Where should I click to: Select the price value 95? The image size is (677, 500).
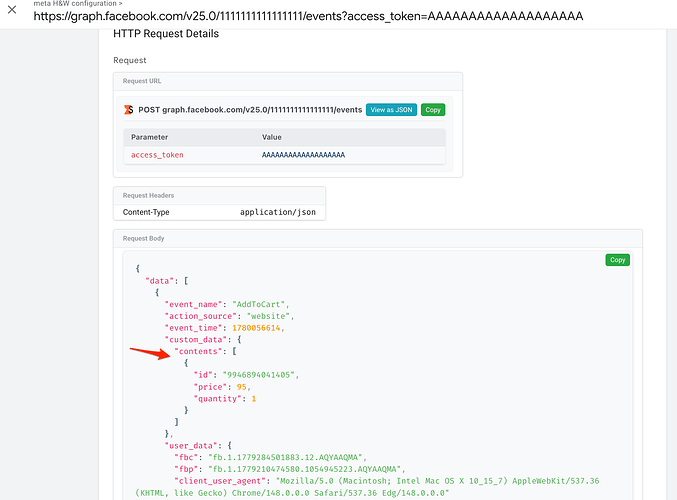(x=241, y=387)
